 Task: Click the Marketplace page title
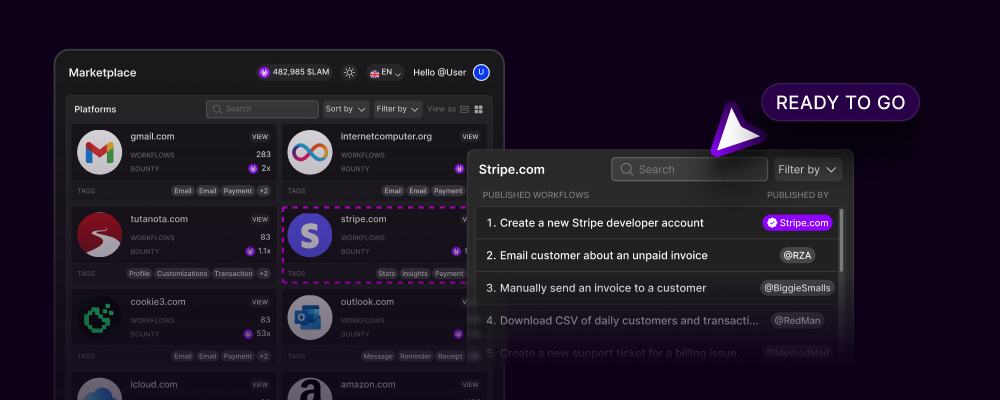pyautogui.click(x=102, y=73)
